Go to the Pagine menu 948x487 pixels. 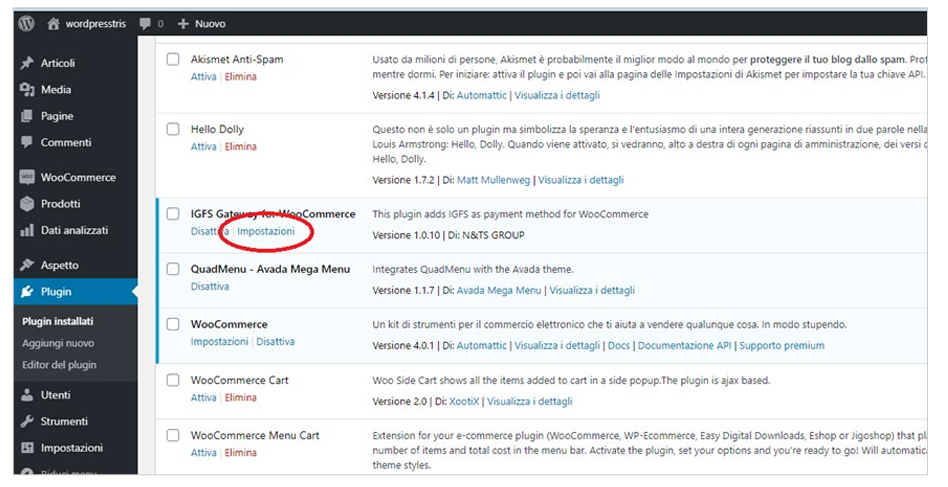click(57, 116)
